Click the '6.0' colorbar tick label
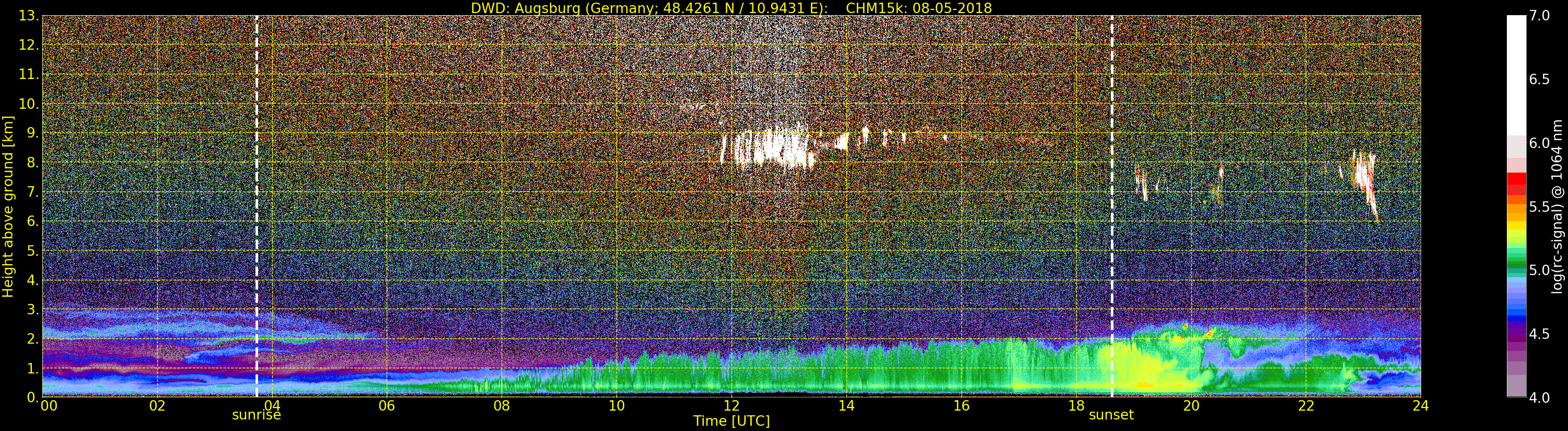 (1539, 143)
